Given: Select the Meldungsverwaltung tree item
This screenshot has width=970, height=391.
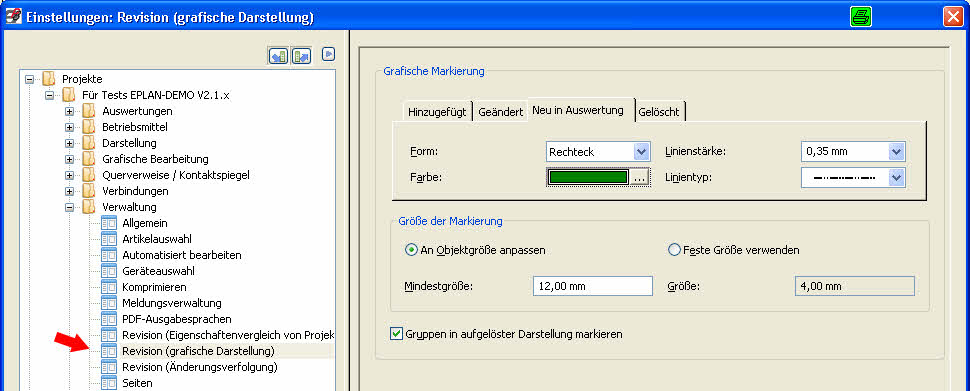Looking at the screenshot, I should tap(171, 303).
